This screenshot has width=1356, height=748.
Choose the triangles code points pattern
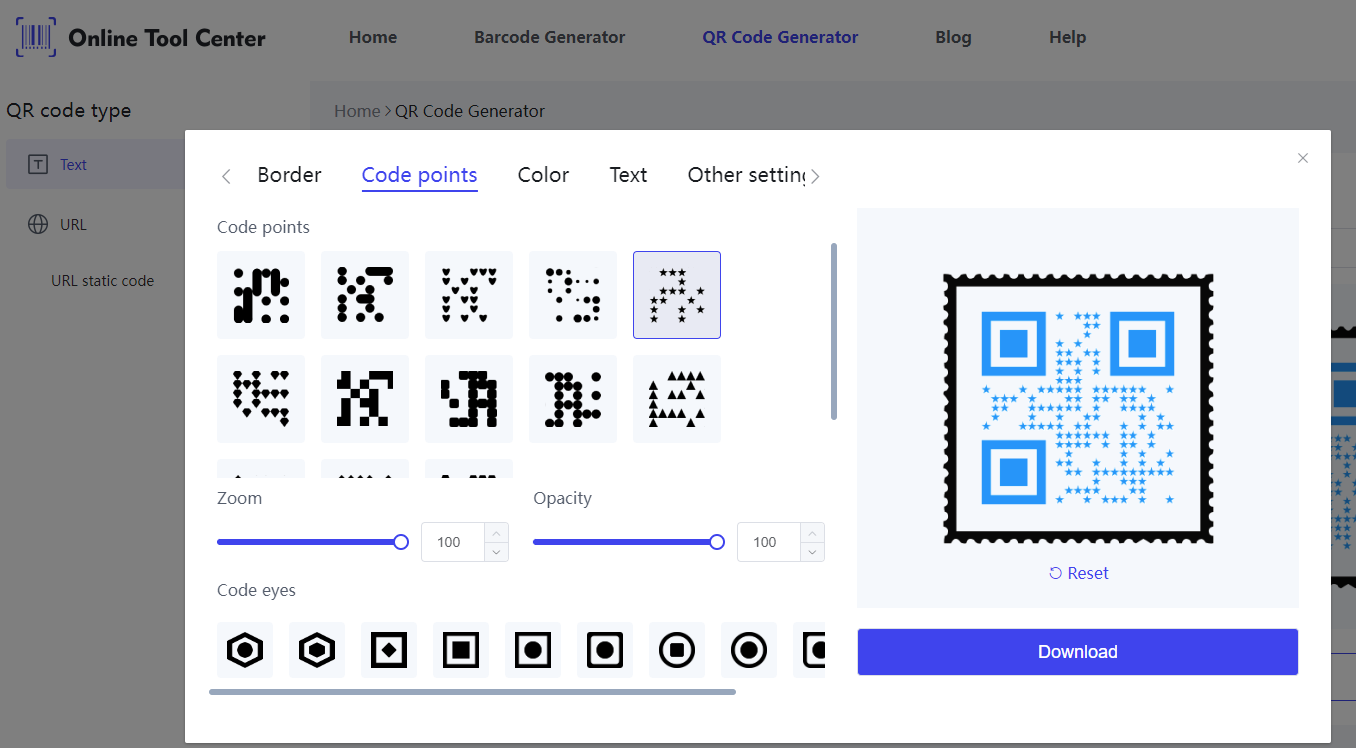677,399
